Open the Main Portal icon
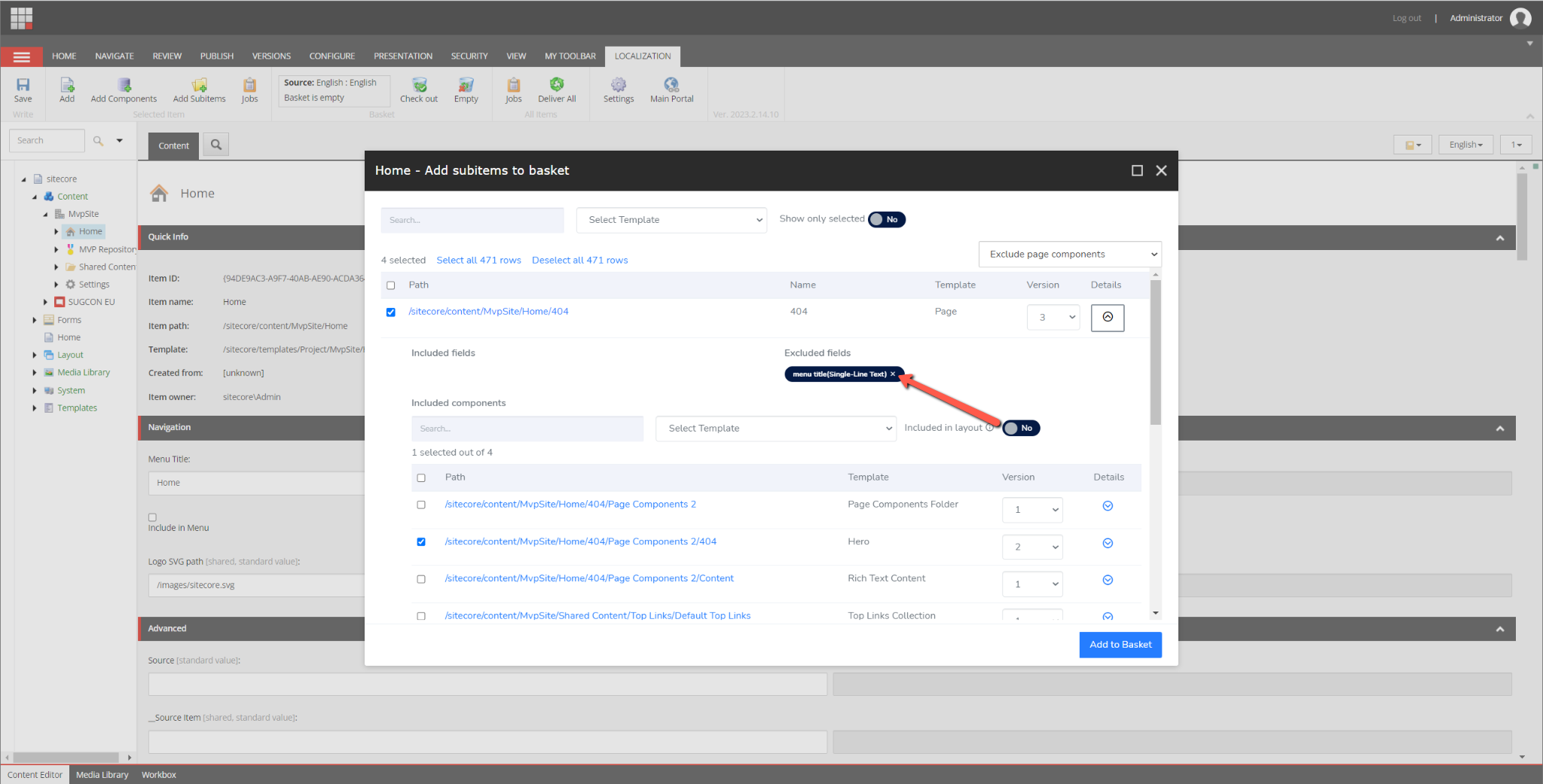 tap(671, 84)
